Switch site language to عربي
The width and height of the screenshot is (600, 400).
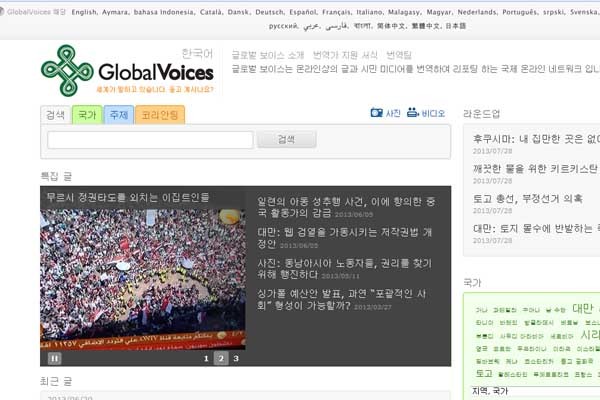tap(311, 26)
